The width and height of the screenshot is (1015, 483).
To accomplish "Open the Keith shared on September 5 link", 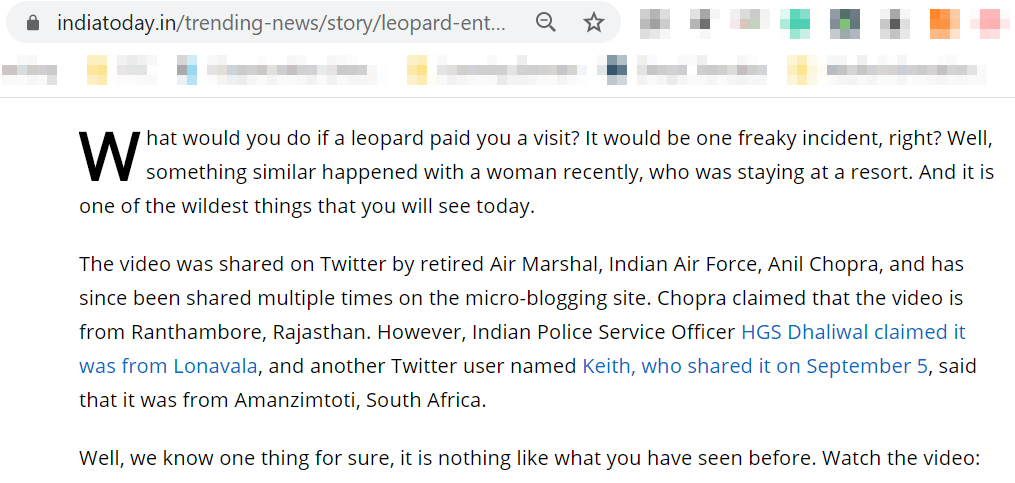I will tap(755, 366).
